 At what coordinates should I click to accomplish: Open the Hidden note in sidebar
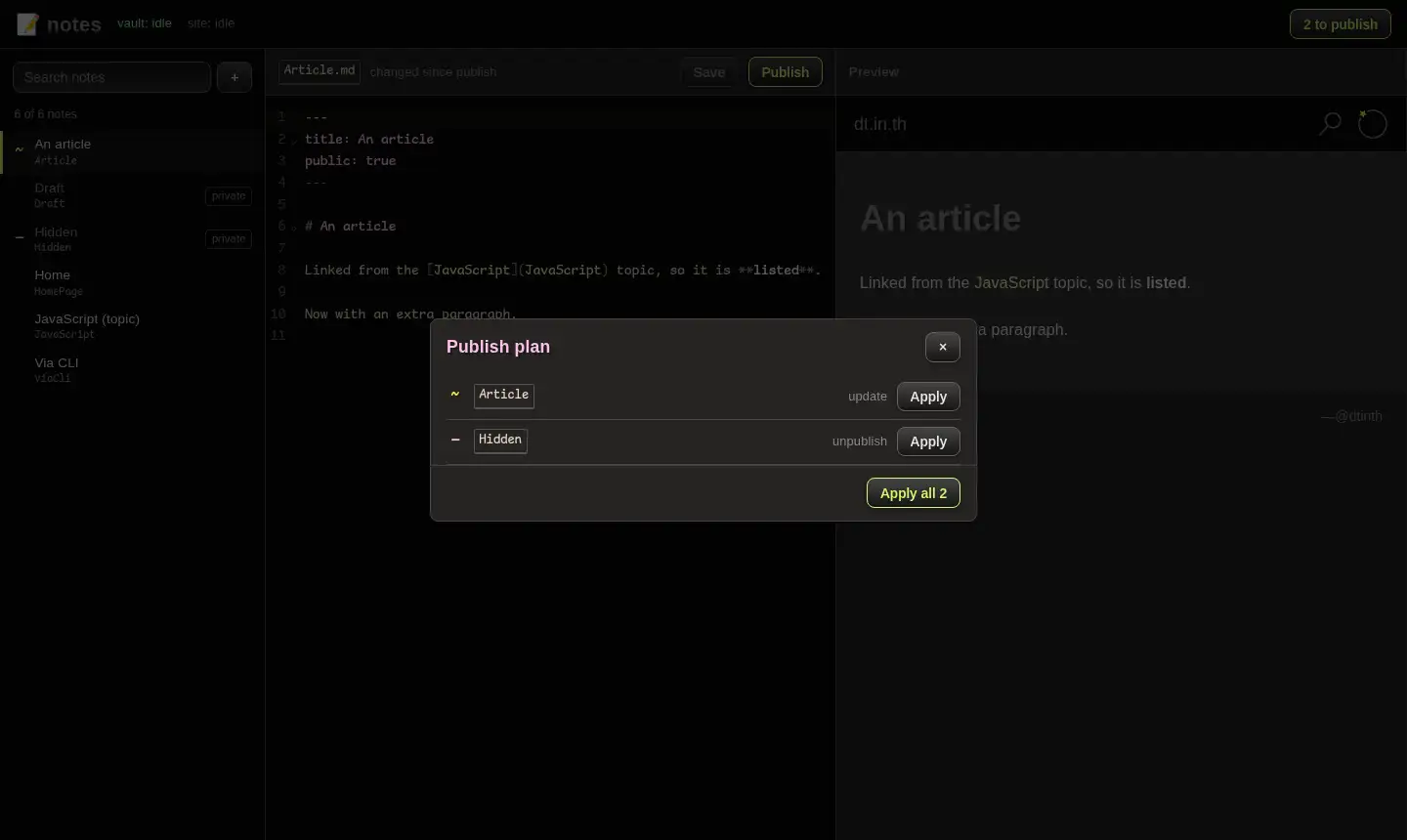pos(133,239)
